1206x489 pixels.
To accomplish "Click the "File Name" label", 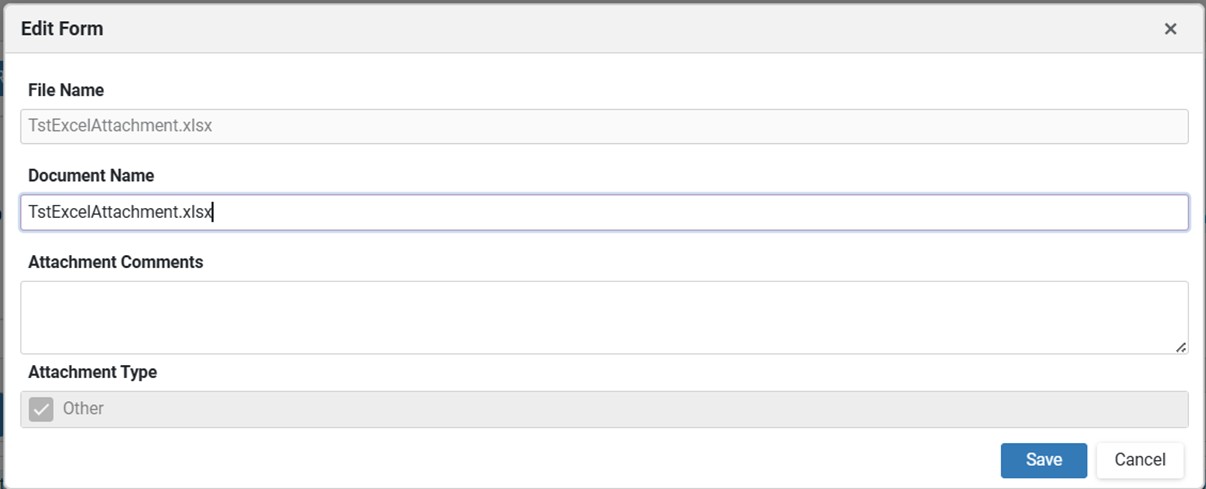I will pos(66,90).
